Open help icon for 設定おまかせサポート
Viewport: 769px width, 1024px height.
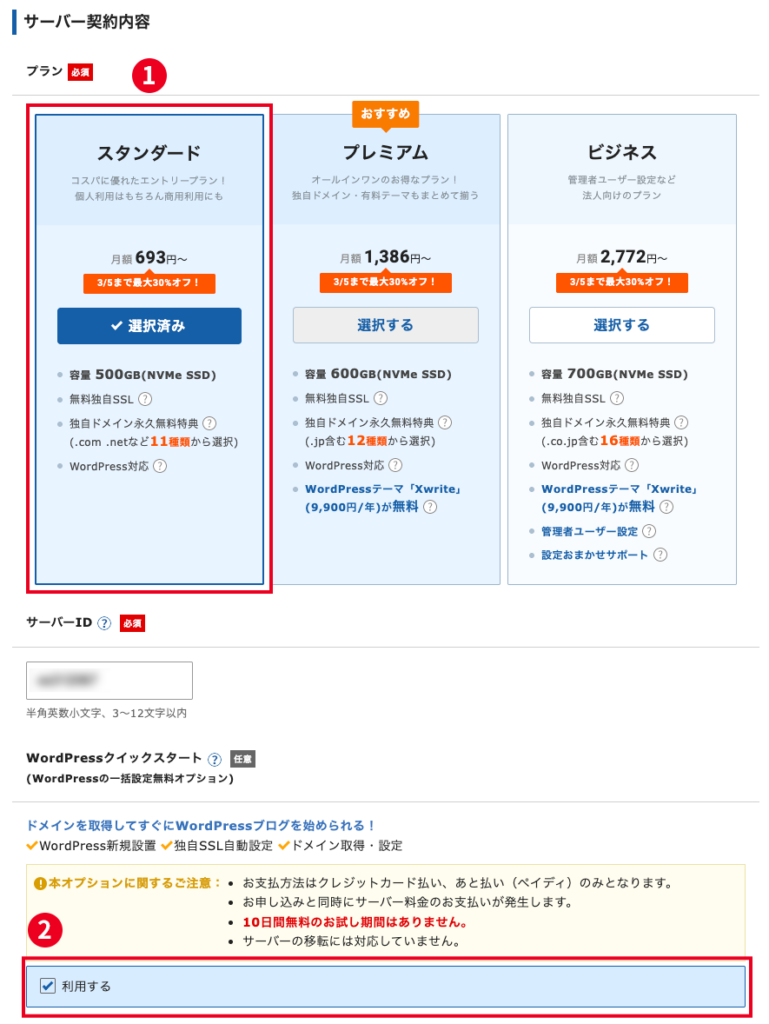pos(660,555)
